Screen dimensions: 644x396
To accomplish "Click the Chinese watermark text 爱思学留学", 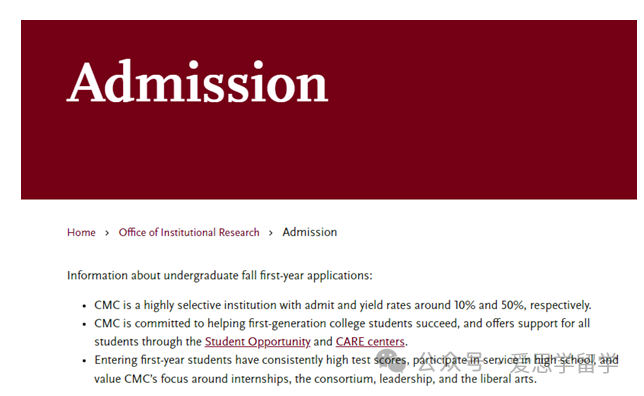I will click(x=564, y=363).
